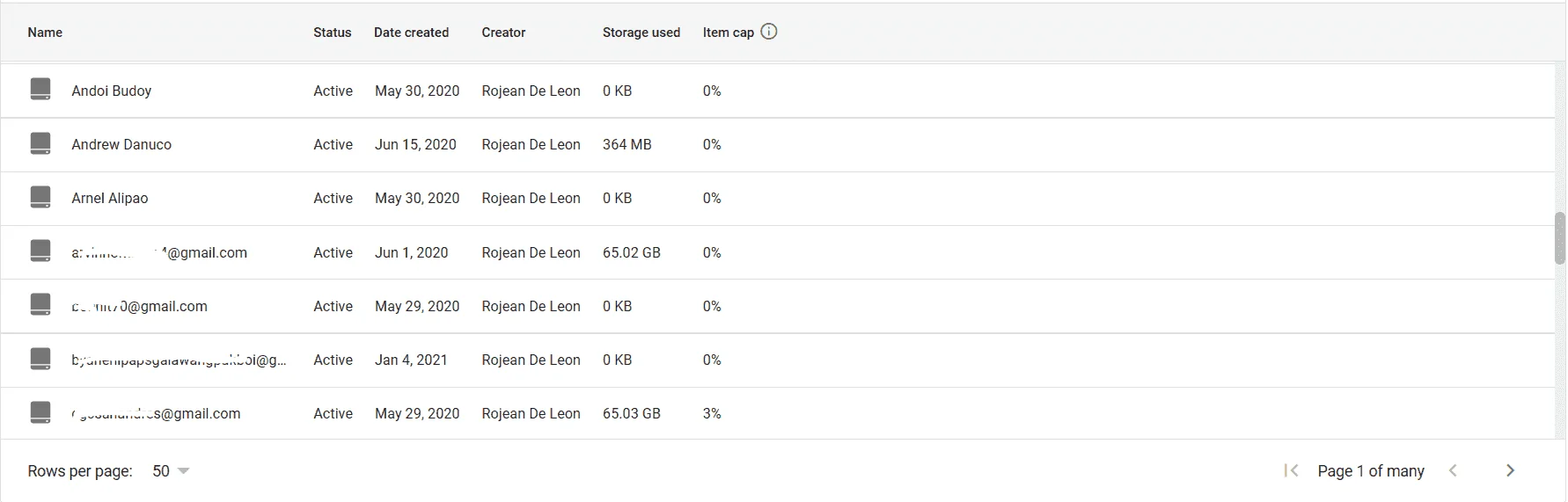The width and height of the screenshot is (1568, 502).
Task: Select the drive icon for Arnel Alipao
Action: point(40,197)
